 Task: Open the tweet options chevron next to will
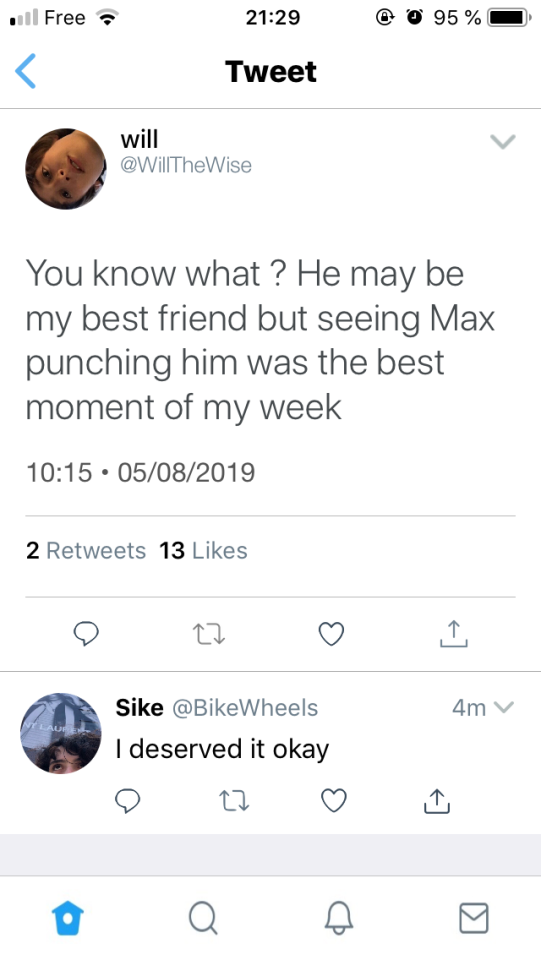(x=503, y=141)
